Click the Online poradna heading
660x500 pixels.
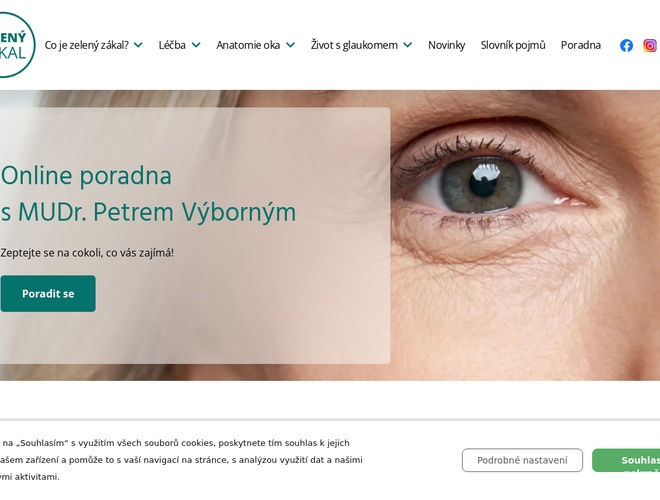click(148, 194)
